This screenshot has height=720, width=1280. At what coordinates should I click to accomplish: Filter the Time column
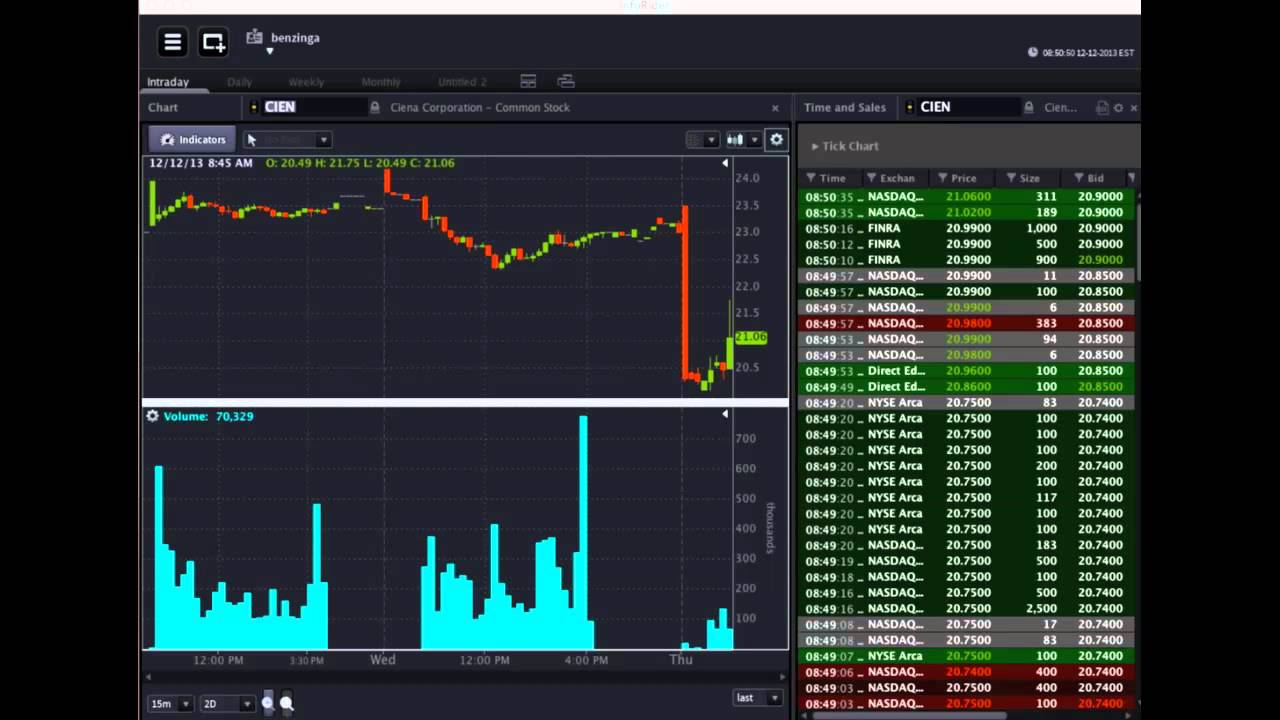[x=811, y=178]
